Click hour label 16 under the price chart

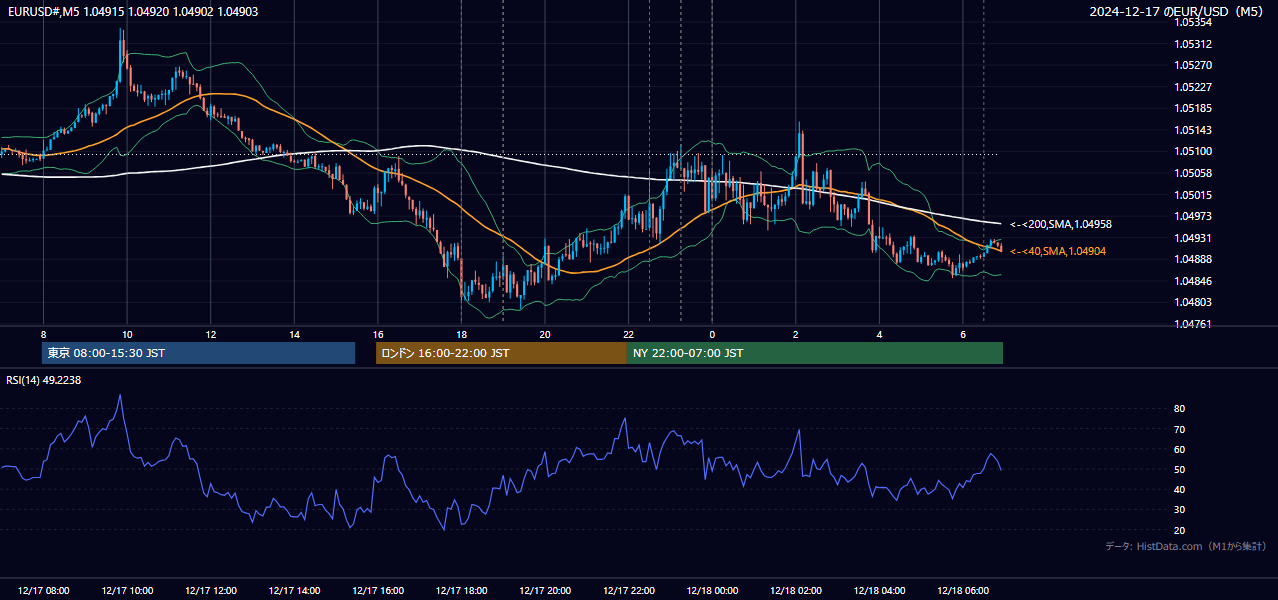click(x=378, y=334)
